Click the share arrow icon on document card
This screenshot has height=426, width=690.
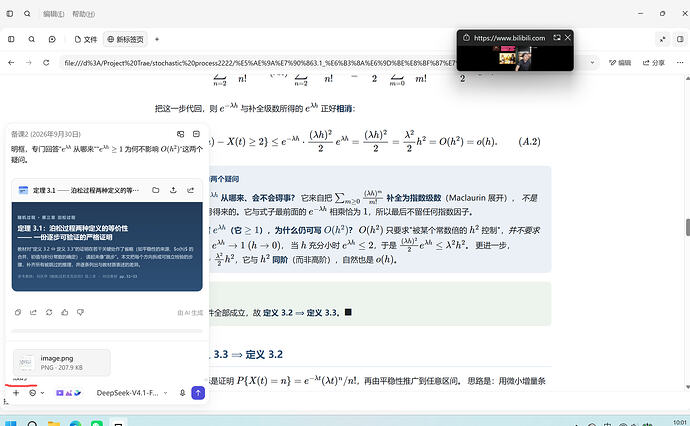pos(191,190)
